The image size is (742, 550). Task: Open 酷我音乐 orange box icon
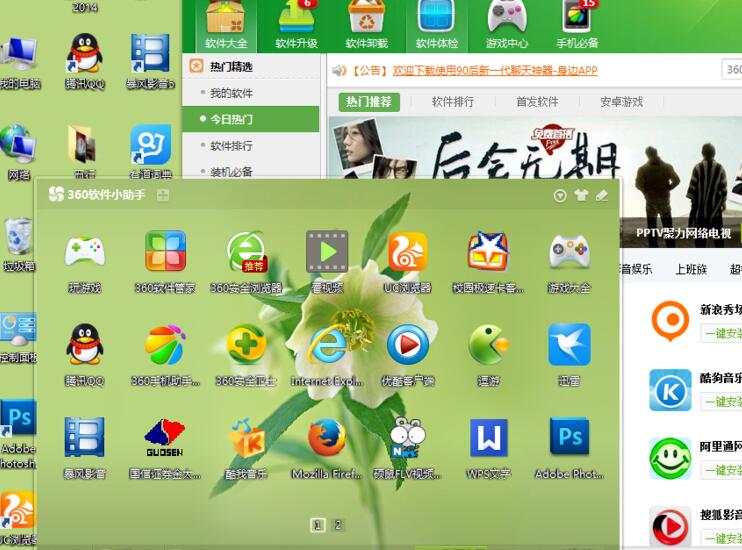pyautogui.click(x=246, y=437)
